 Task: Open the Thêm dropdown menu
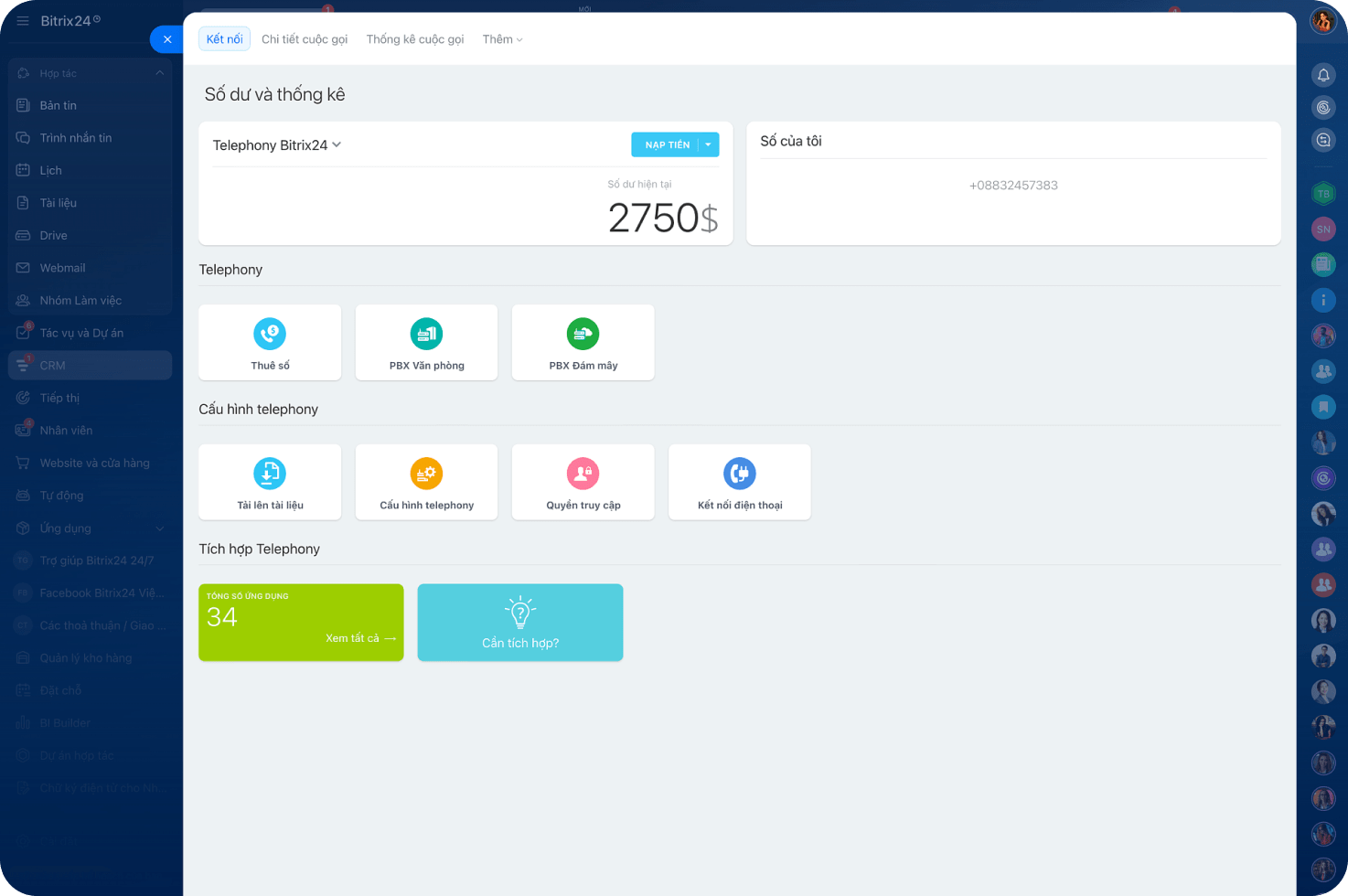point(502,39)
